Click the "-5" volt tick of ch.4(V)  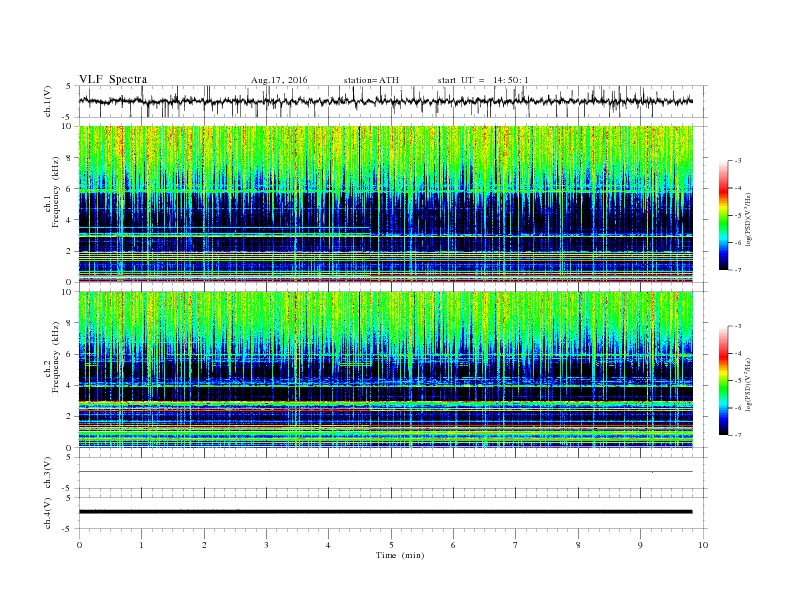(67, 529)
